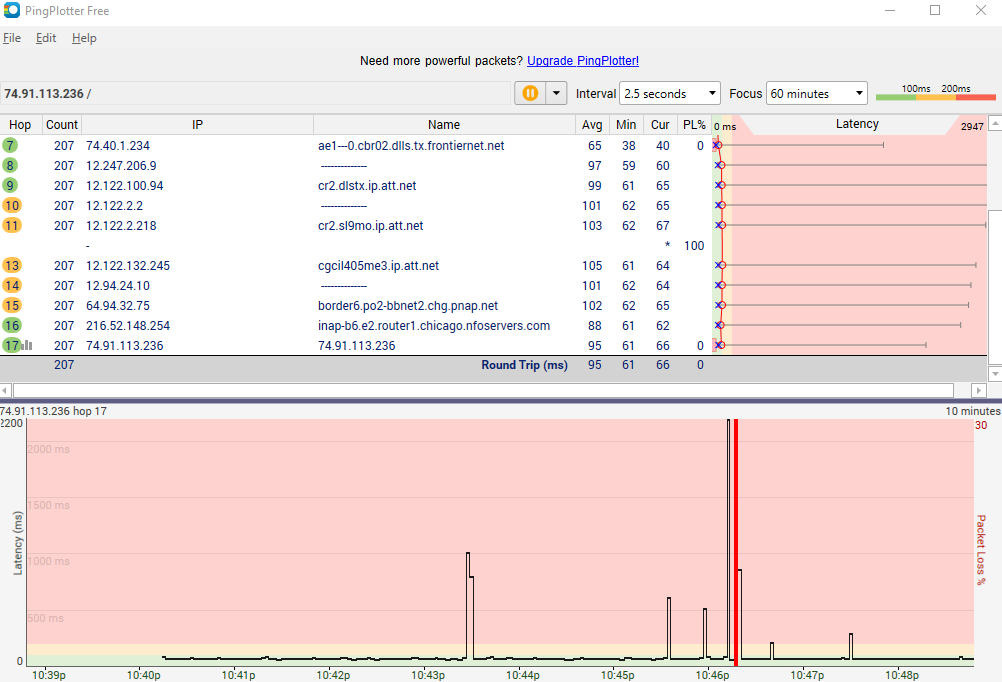Click the 10:44p time axis label
This screenshot has width=1002, height=682.
(x=523, y=675)
